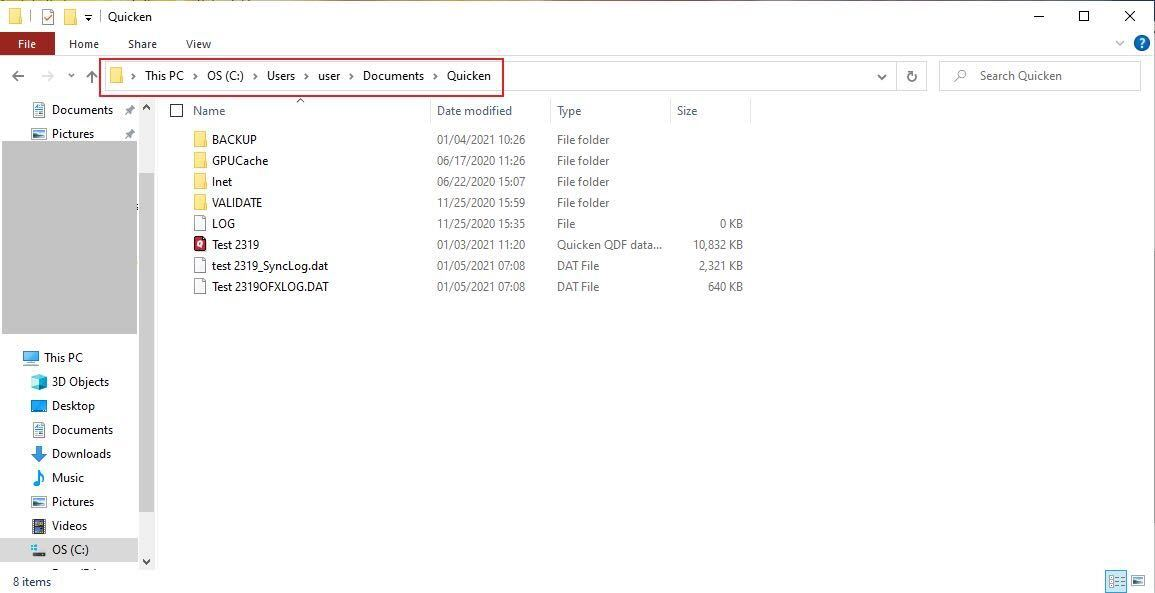Select the Test 2319 Quicken file icon

200,245
